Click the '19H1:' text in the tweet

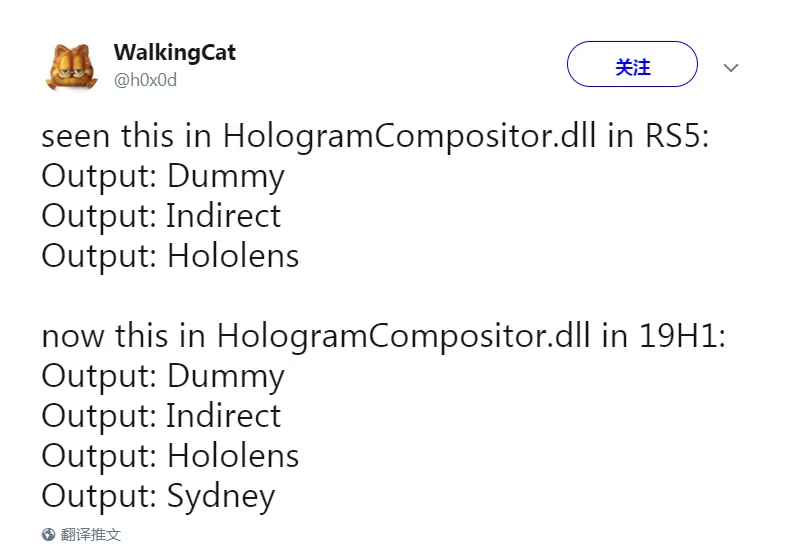tap(682, 336)
